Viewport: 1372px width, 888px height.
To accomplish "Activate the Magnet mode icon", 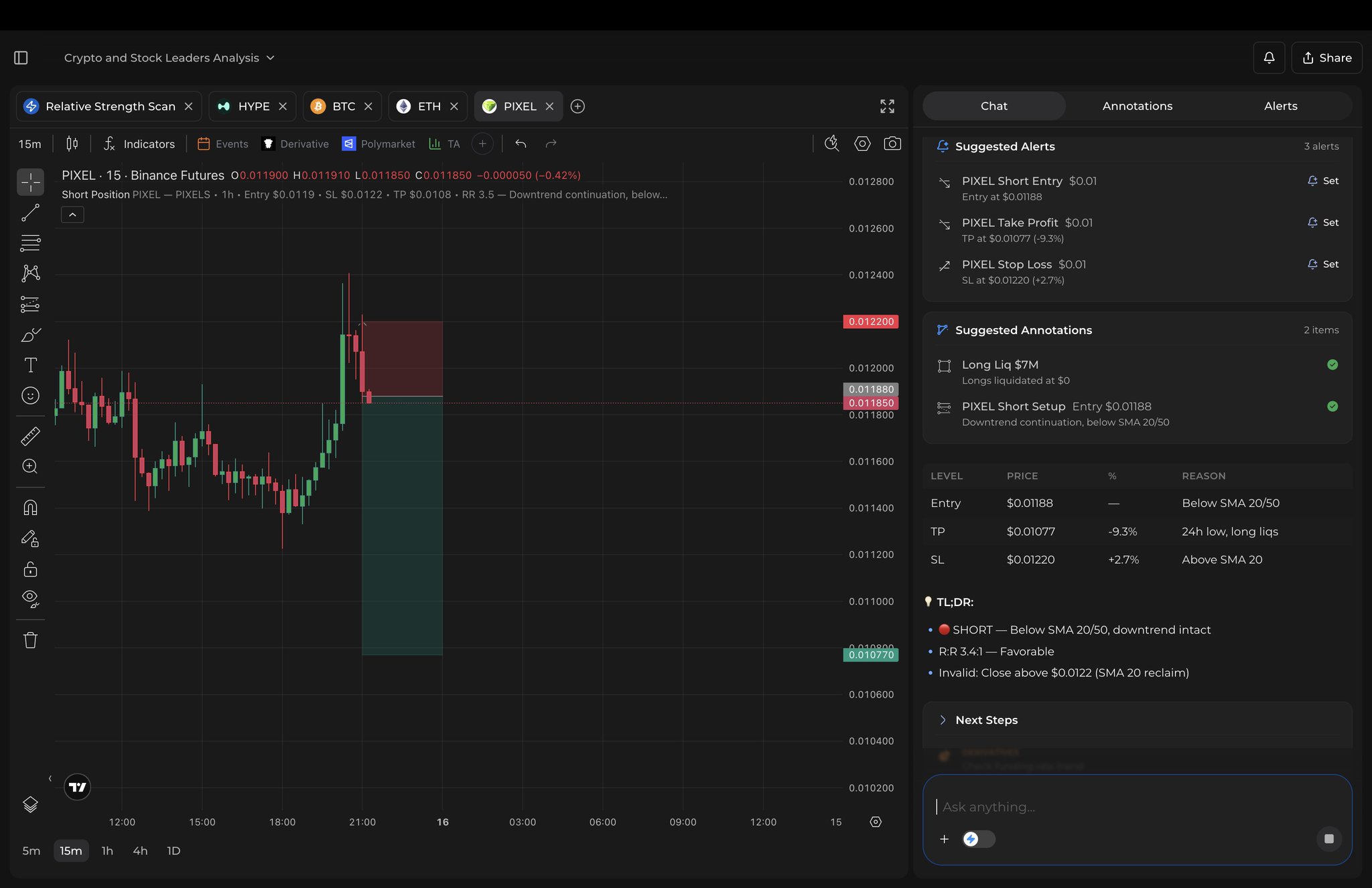I will coord(30,508).
